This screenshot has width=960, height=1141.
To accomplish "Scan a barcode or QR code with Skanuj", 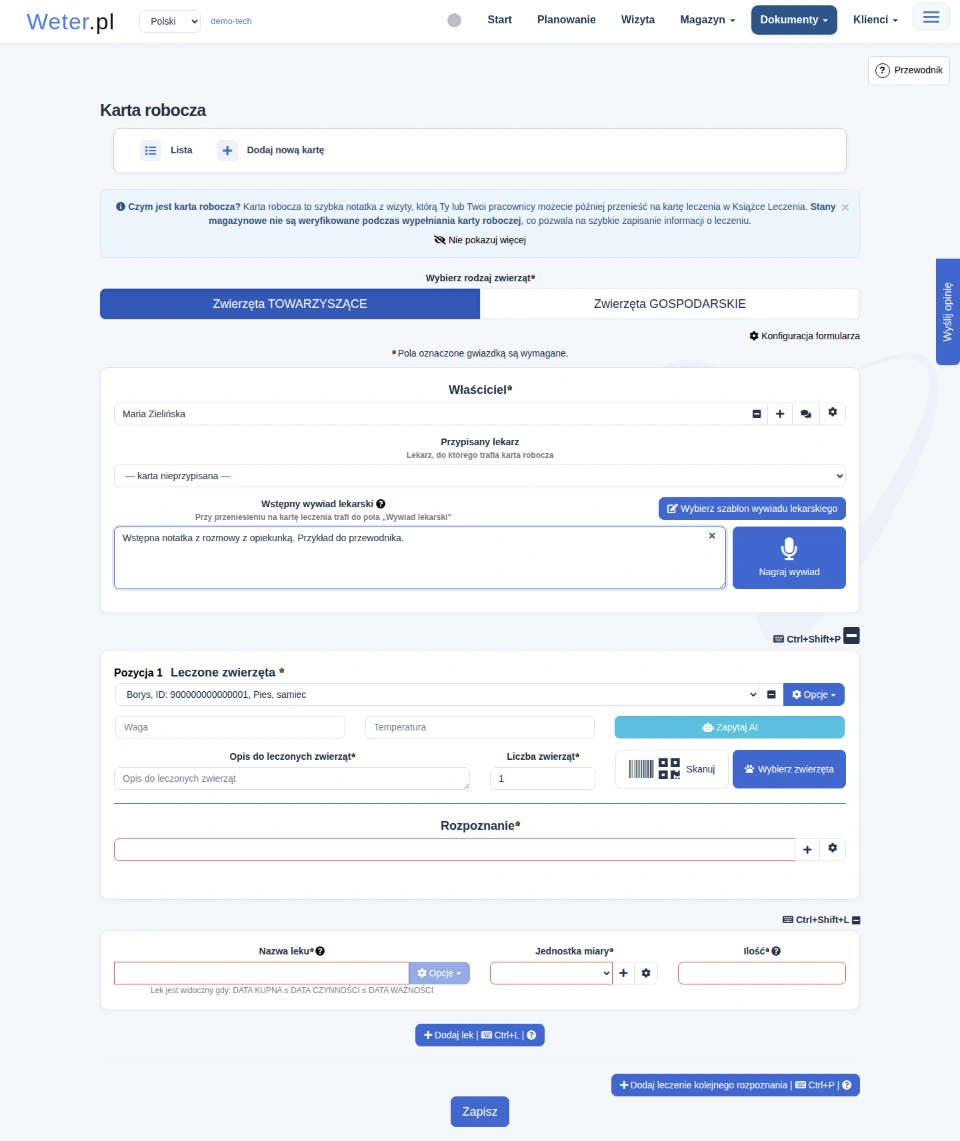I will 672,769.
